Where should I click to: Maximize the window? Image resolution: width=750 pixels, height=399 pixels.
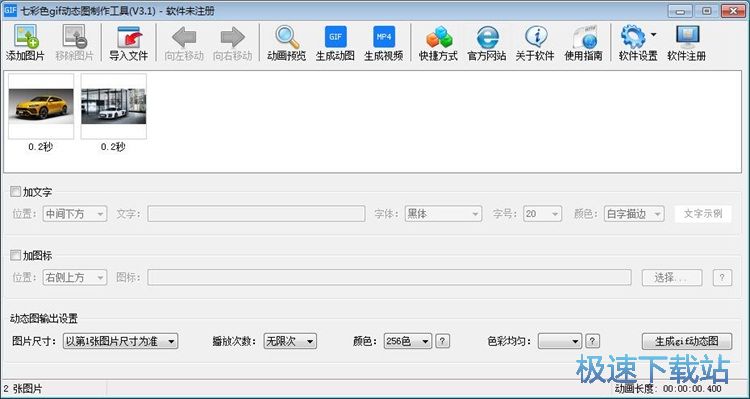707,11
